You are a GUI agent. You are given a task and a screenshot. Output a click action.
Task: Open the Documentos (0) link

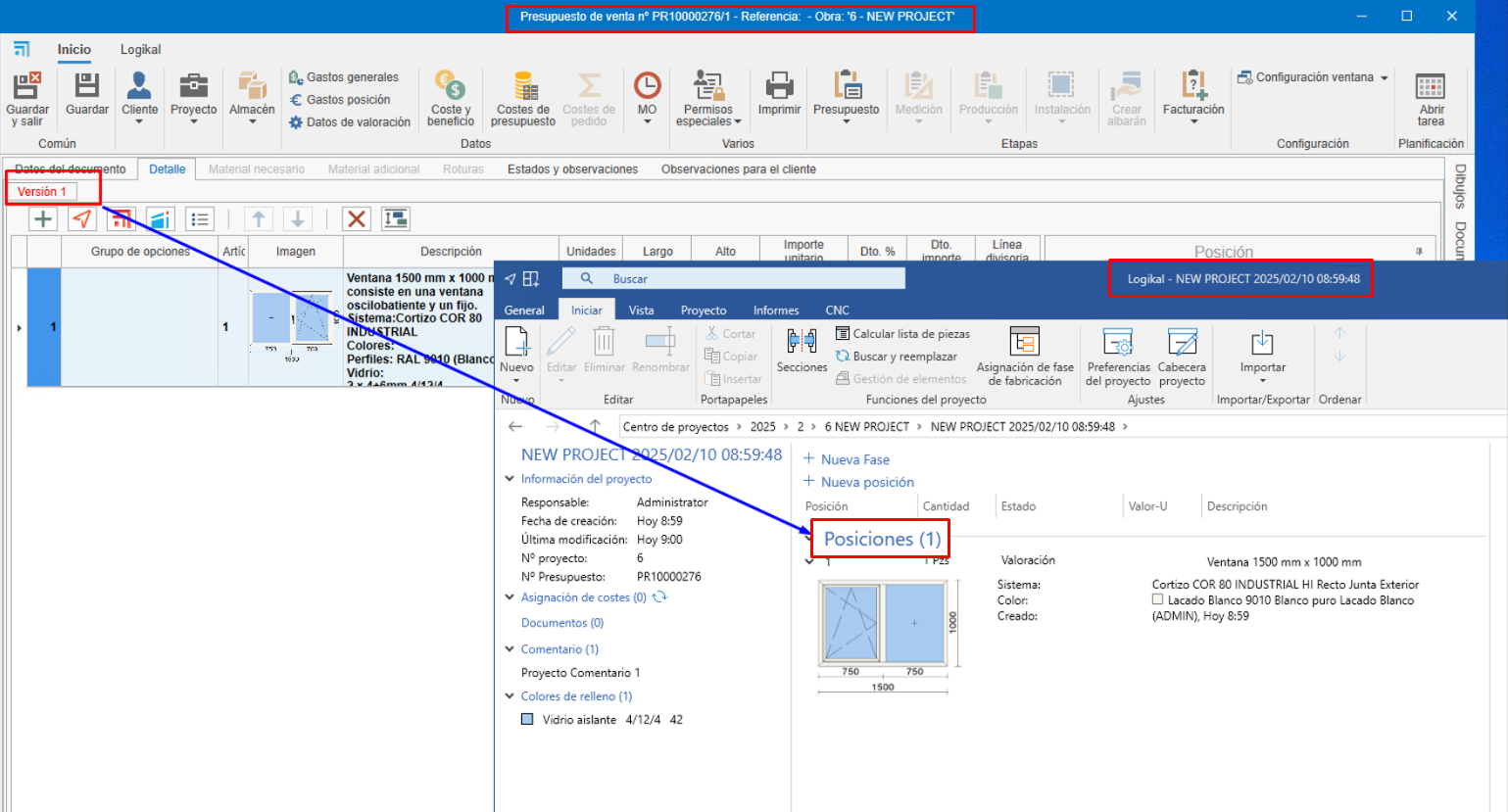click(x=562, y=623)
